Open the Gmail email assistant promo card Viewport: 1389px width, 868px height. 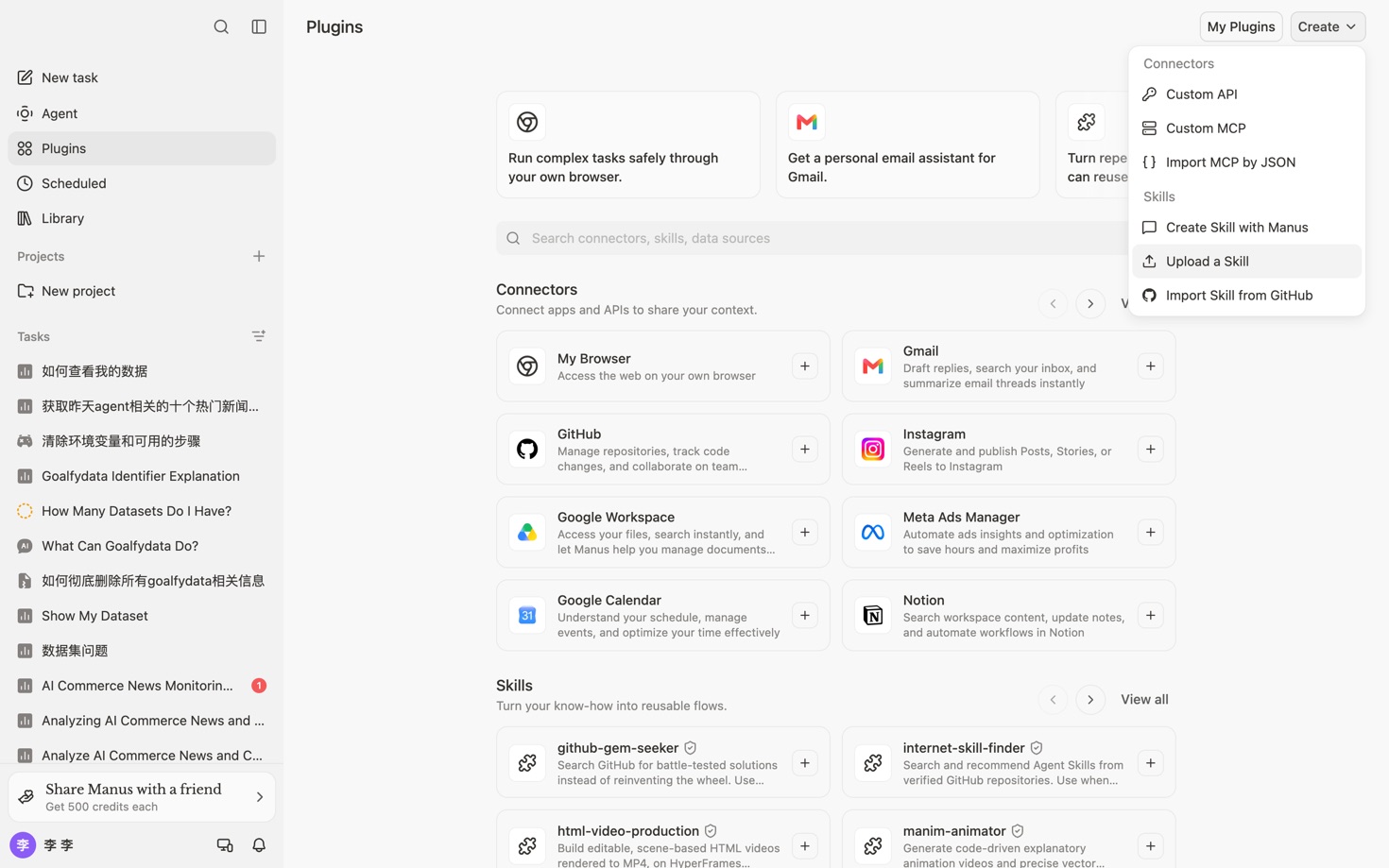(908, 145)
